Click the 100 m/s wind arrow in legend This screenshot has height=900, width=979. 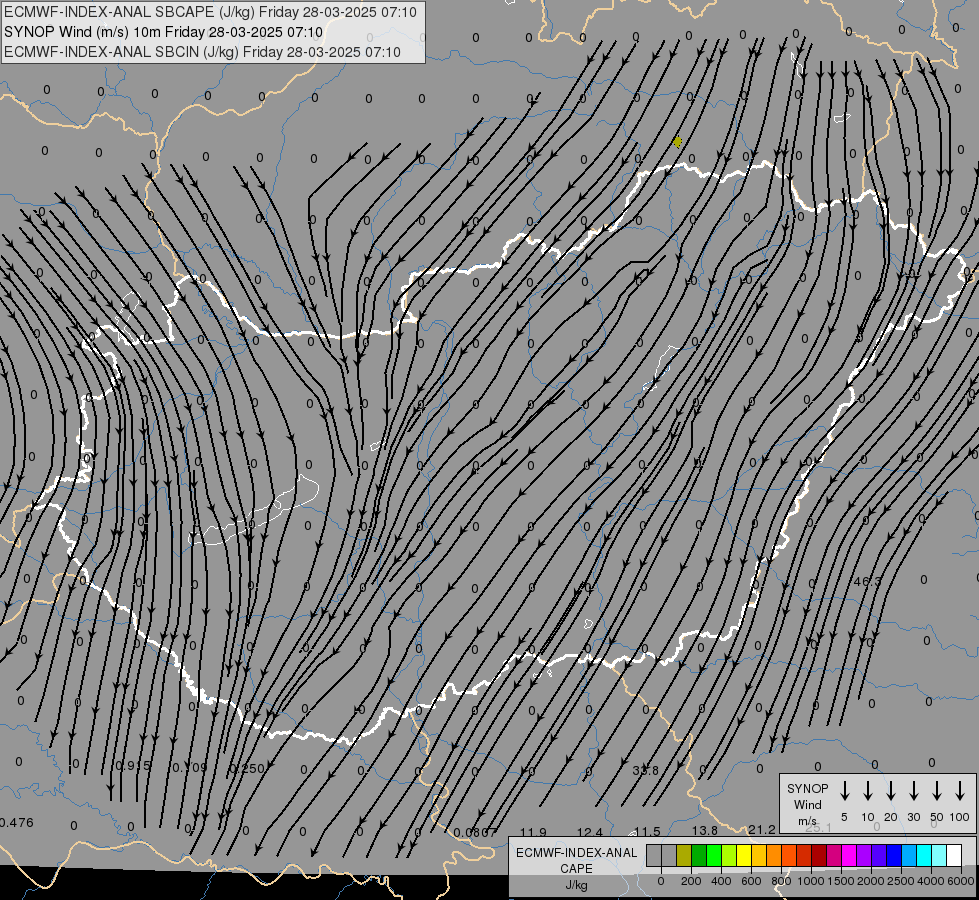coord(960,791)
